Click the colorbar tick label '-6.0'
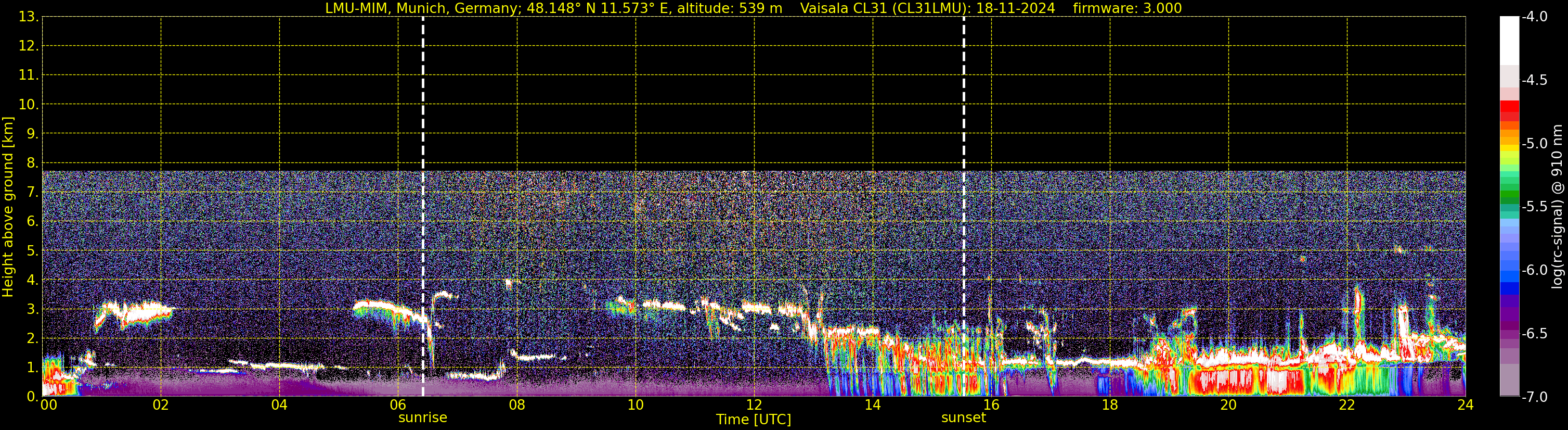 click(x=1534, y=270)
